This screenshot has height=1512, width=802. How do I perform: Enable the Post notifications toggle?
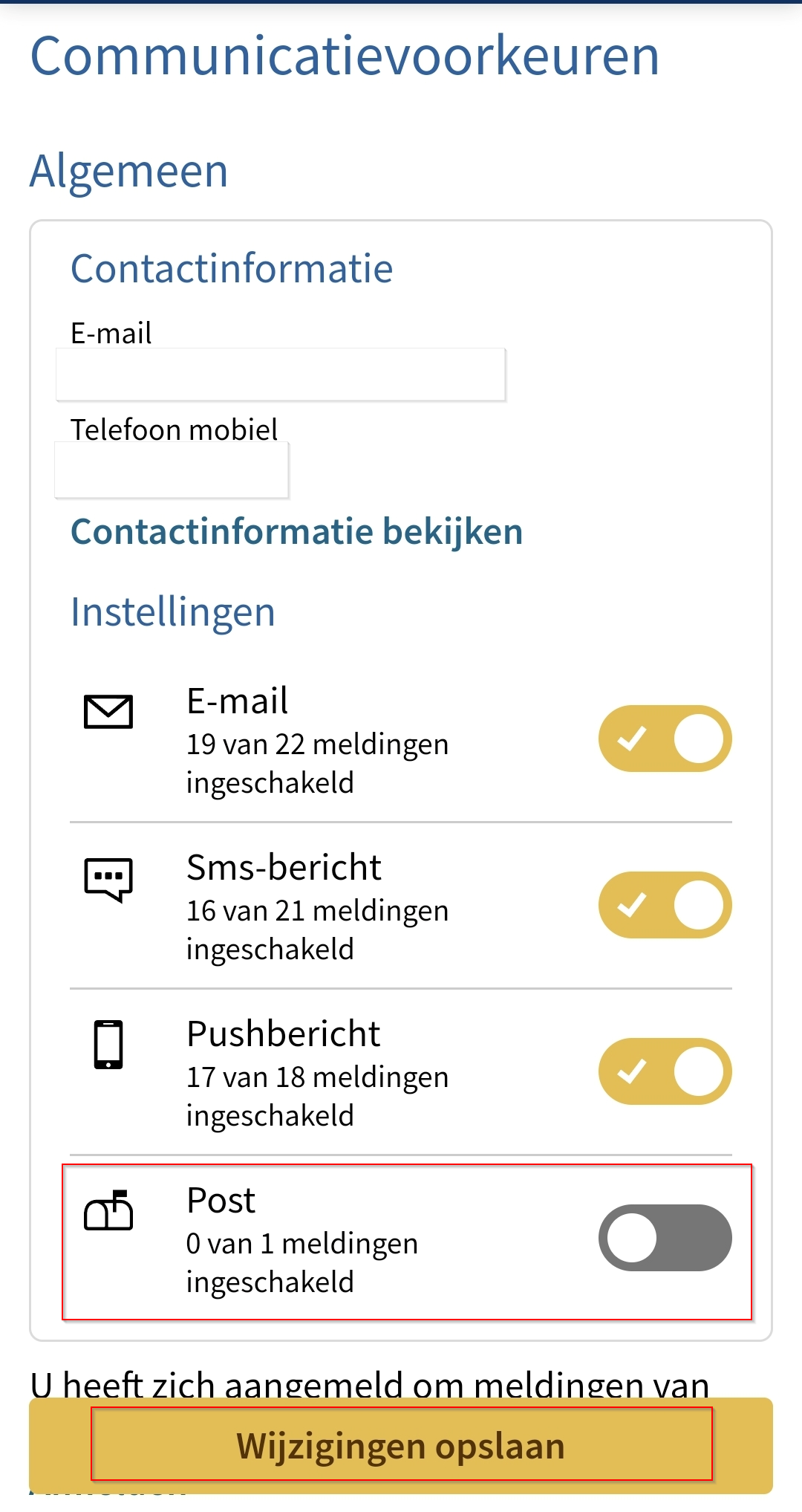665,1238
